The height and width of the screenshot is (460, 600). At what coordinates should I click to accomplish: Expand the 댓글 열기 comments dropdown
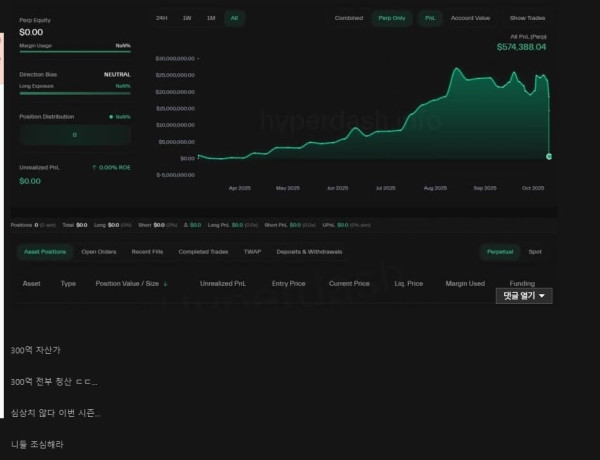(x=524, y=296)
